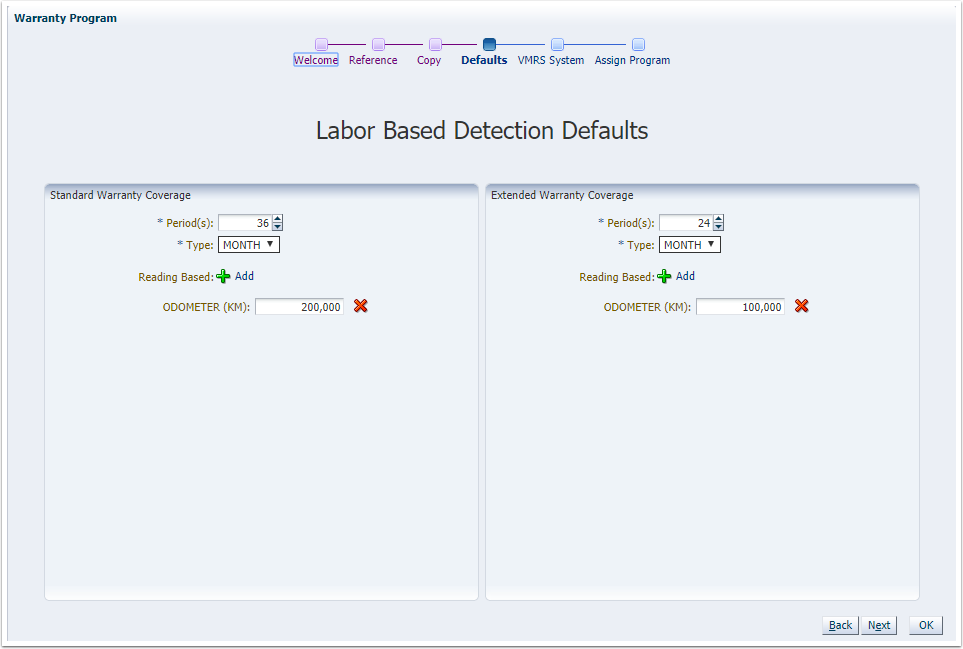Click the Standard Period(s) field showing 36
The image size is (963, 649).
tap(245, 223)
